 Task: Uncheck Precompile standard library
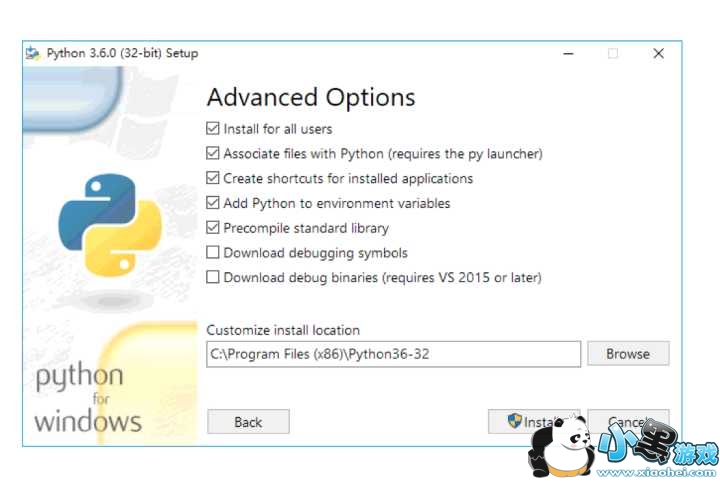213,228
